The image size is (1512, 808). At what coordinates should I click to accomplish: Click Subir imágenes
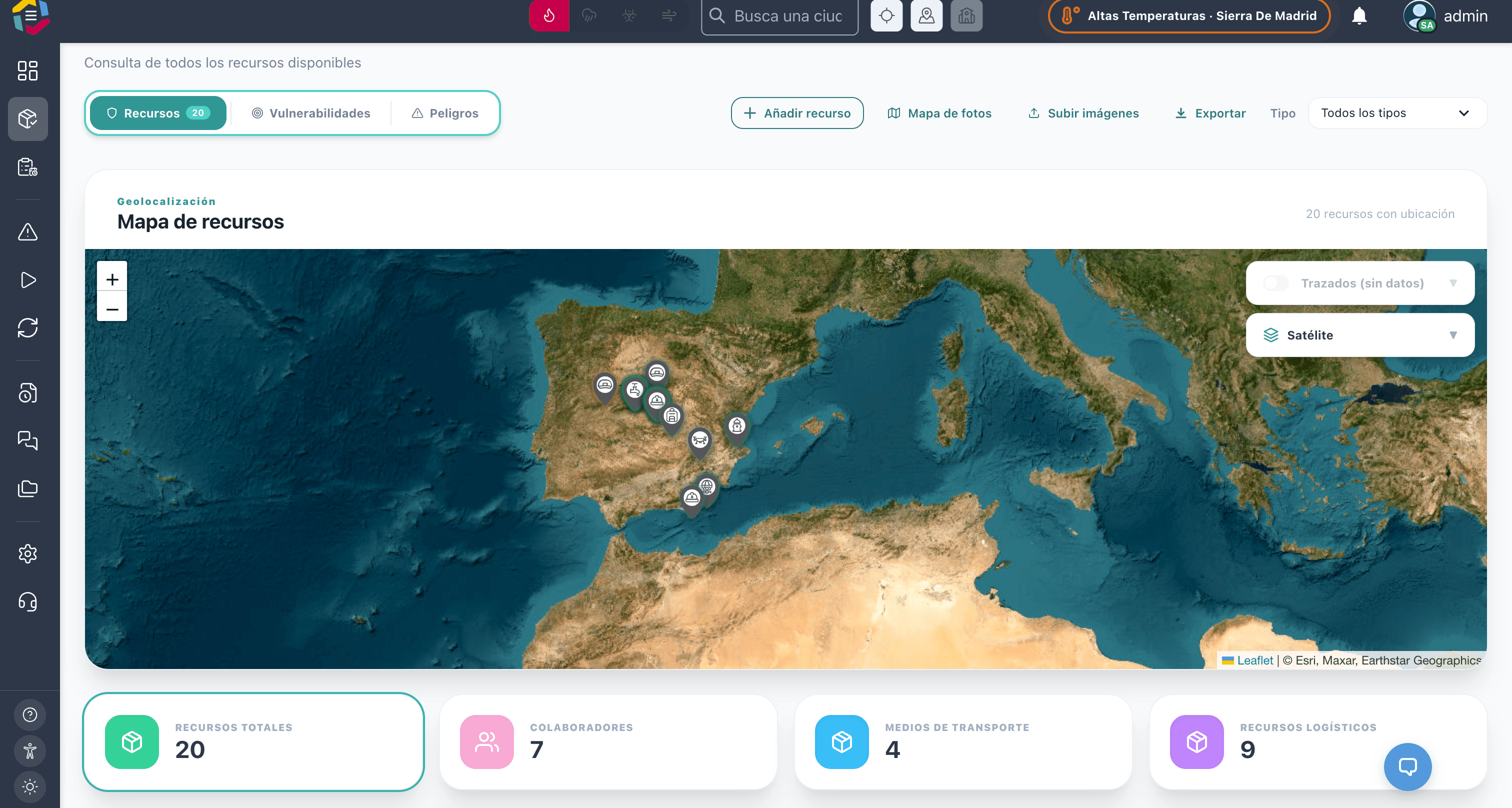click(x=1083, y=112)
